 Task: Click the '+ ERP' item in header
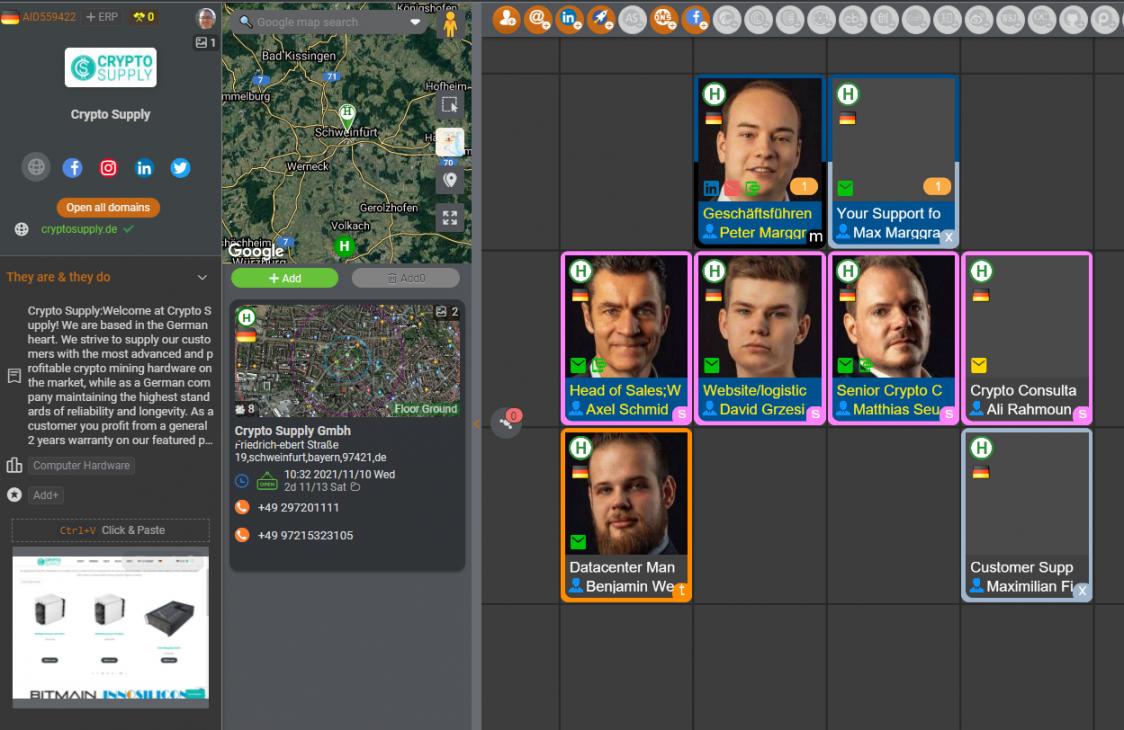coord(103,17)
